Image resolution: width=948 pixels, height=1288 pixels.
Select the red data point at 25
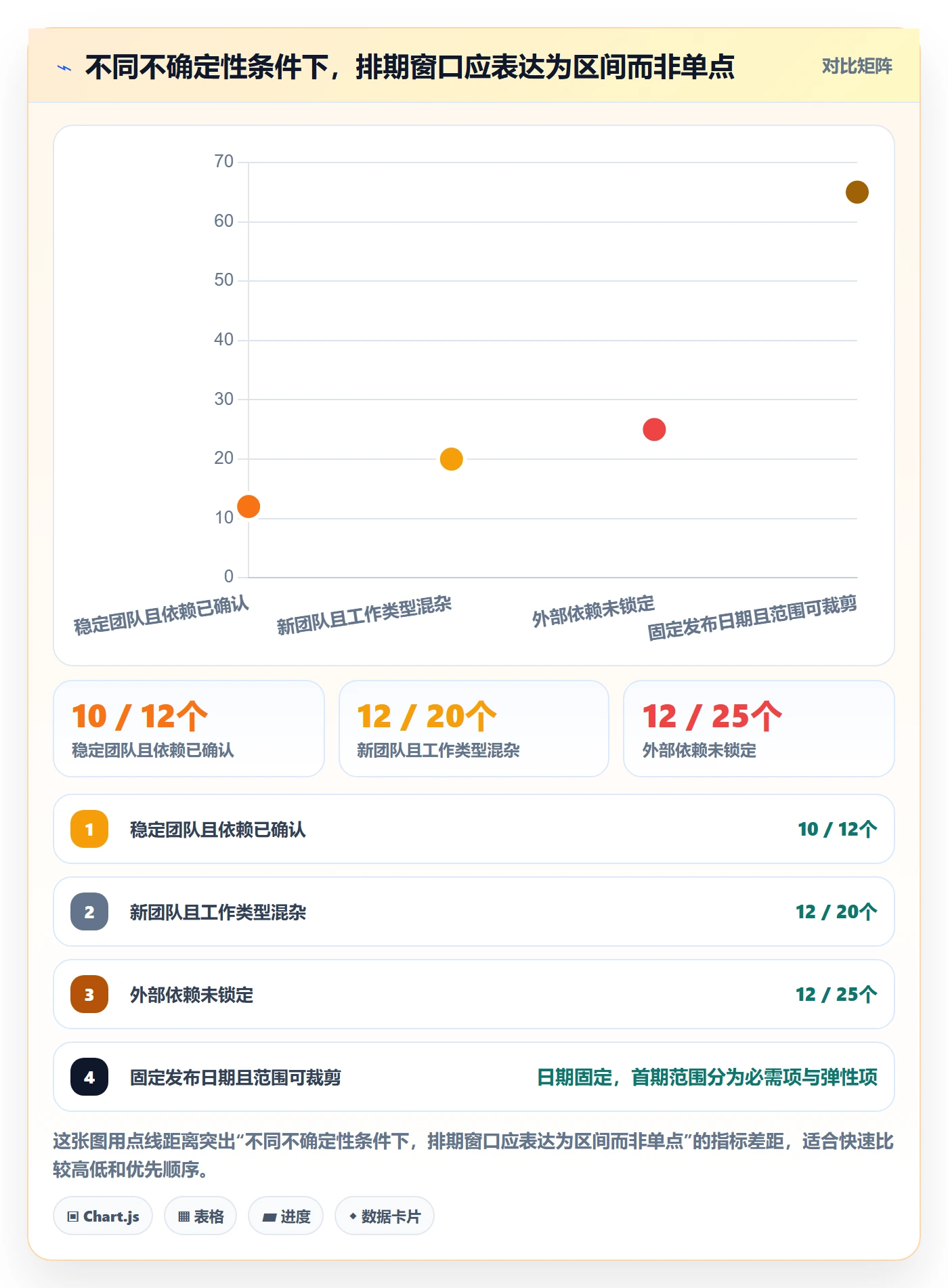click(654, 429)
